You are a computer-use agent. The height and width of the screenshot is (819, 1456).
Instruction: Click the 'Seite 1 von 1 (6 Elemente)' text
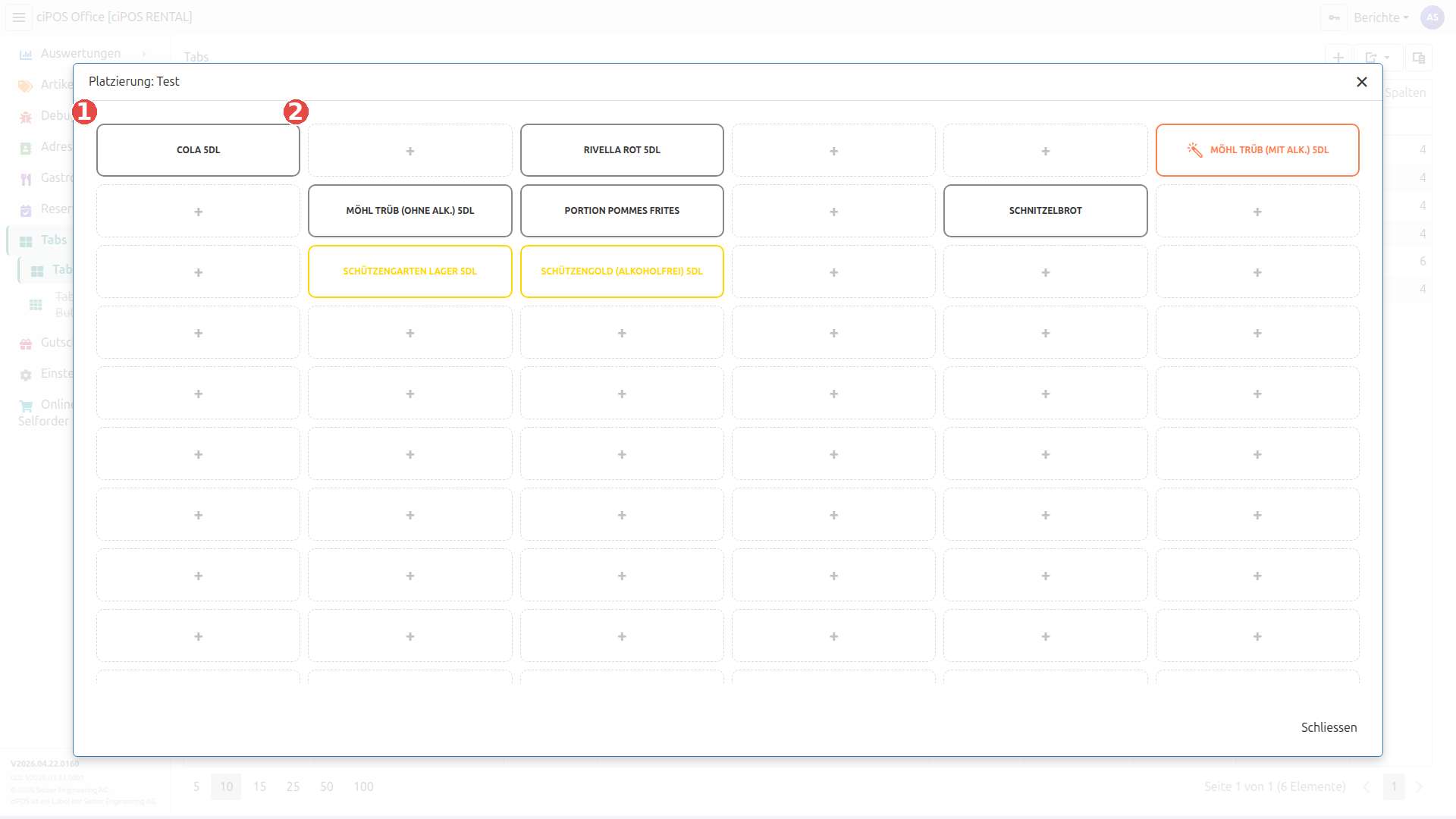1275,786
